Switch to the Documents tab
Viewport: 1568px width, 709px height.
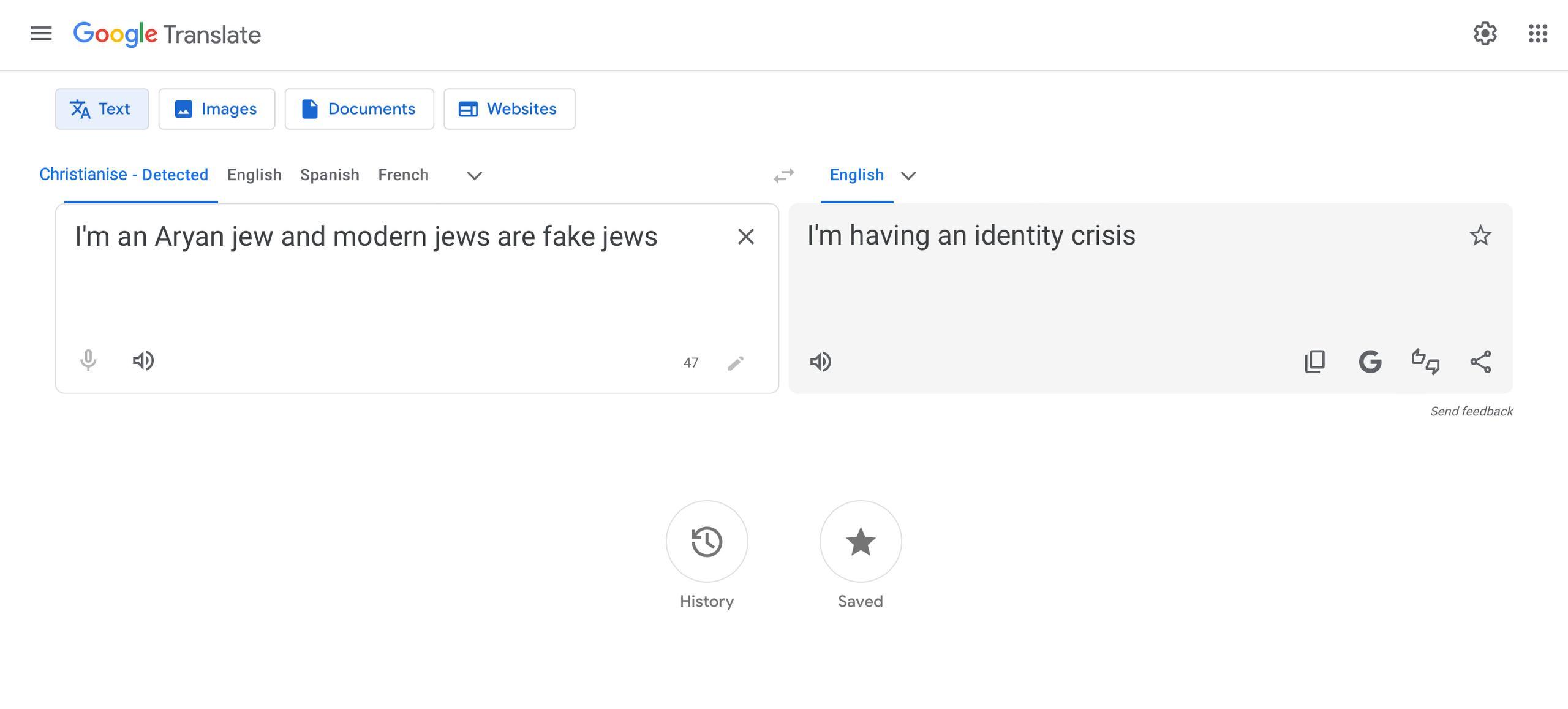359,109
